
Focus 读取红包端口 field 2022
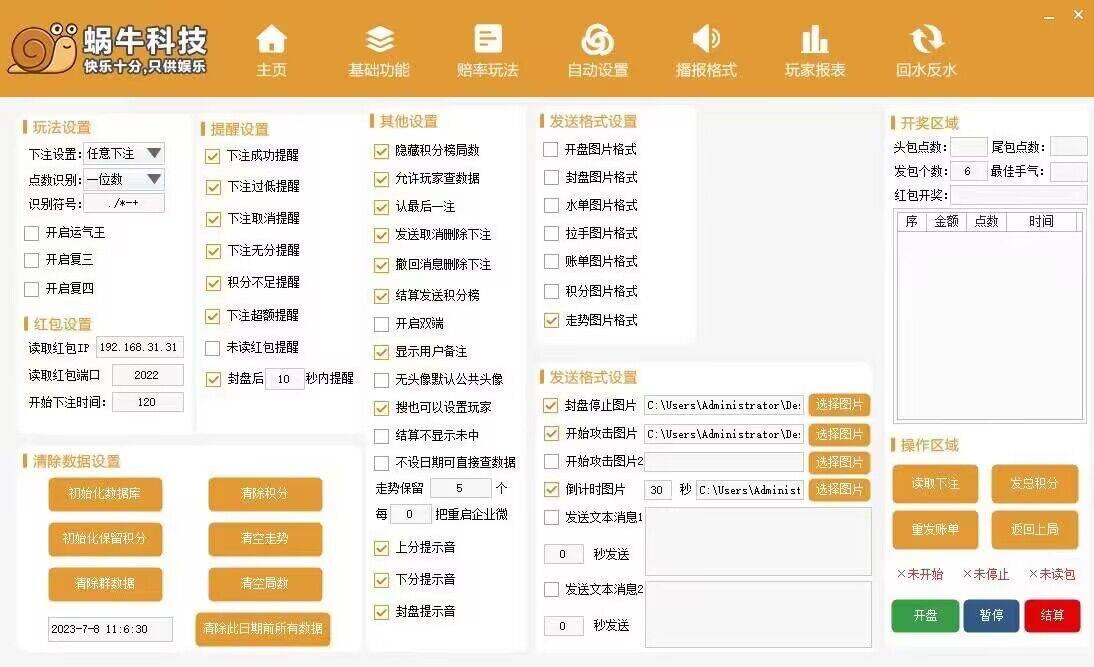point(147,375)
